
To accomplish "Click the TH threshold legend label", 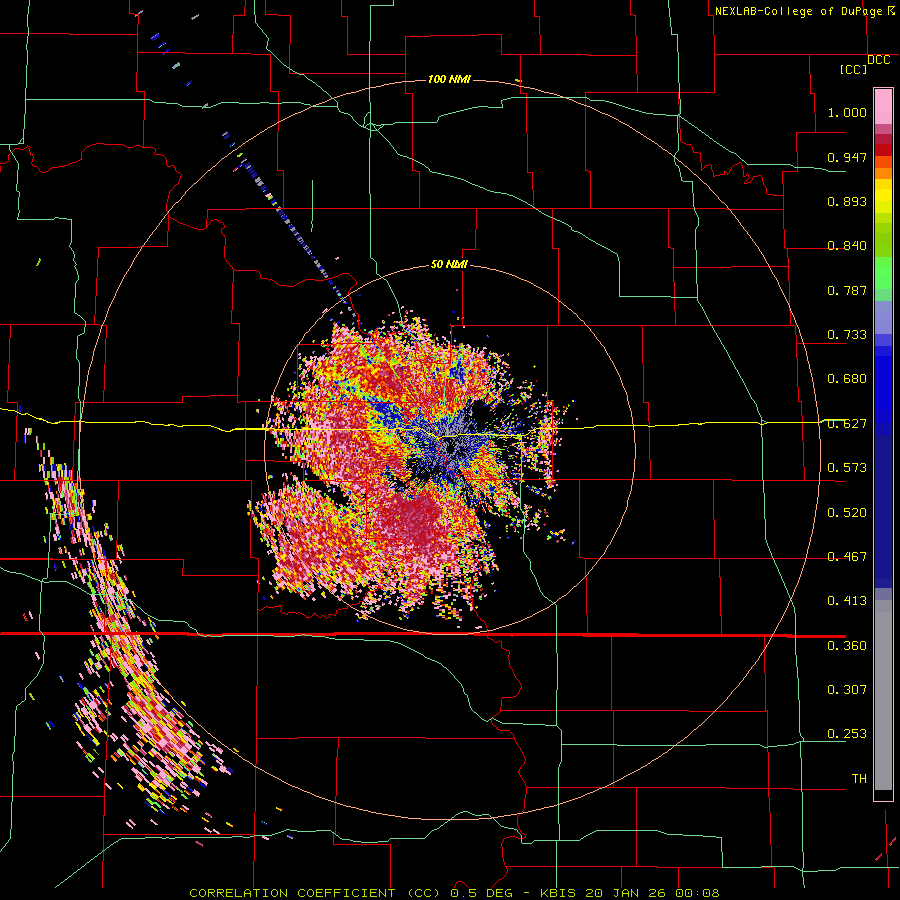I will click(x=859, y=779).
